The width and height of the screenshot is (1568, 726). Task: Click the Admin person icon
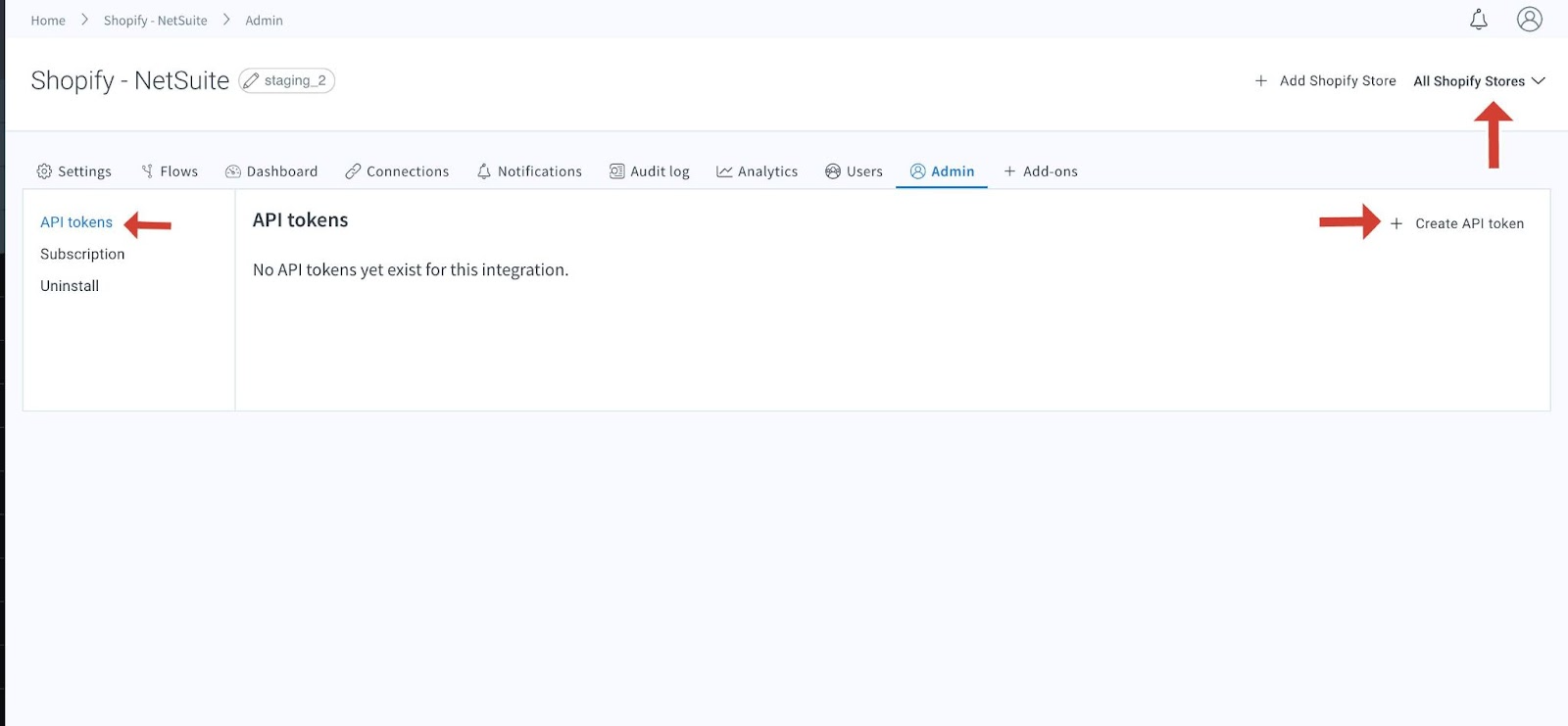(918, 171)
